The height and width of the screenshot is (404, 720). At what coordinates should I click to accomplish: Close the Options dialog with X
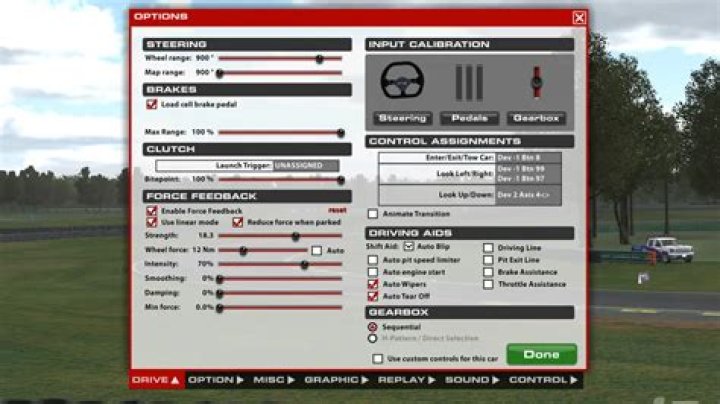[x=579, y=17]
